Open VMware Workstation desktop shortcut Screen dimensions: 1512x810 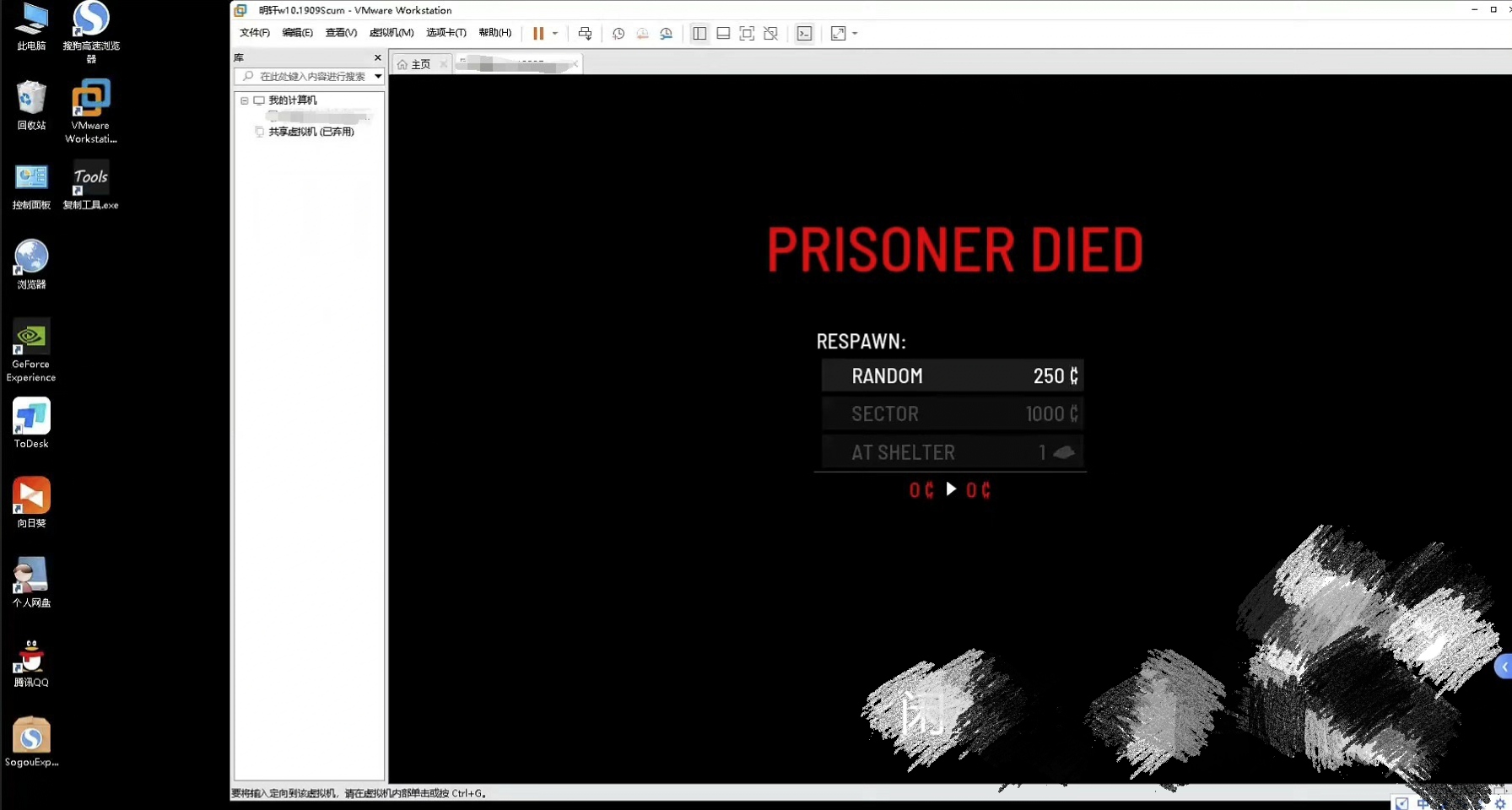click(x=91, y=111)
